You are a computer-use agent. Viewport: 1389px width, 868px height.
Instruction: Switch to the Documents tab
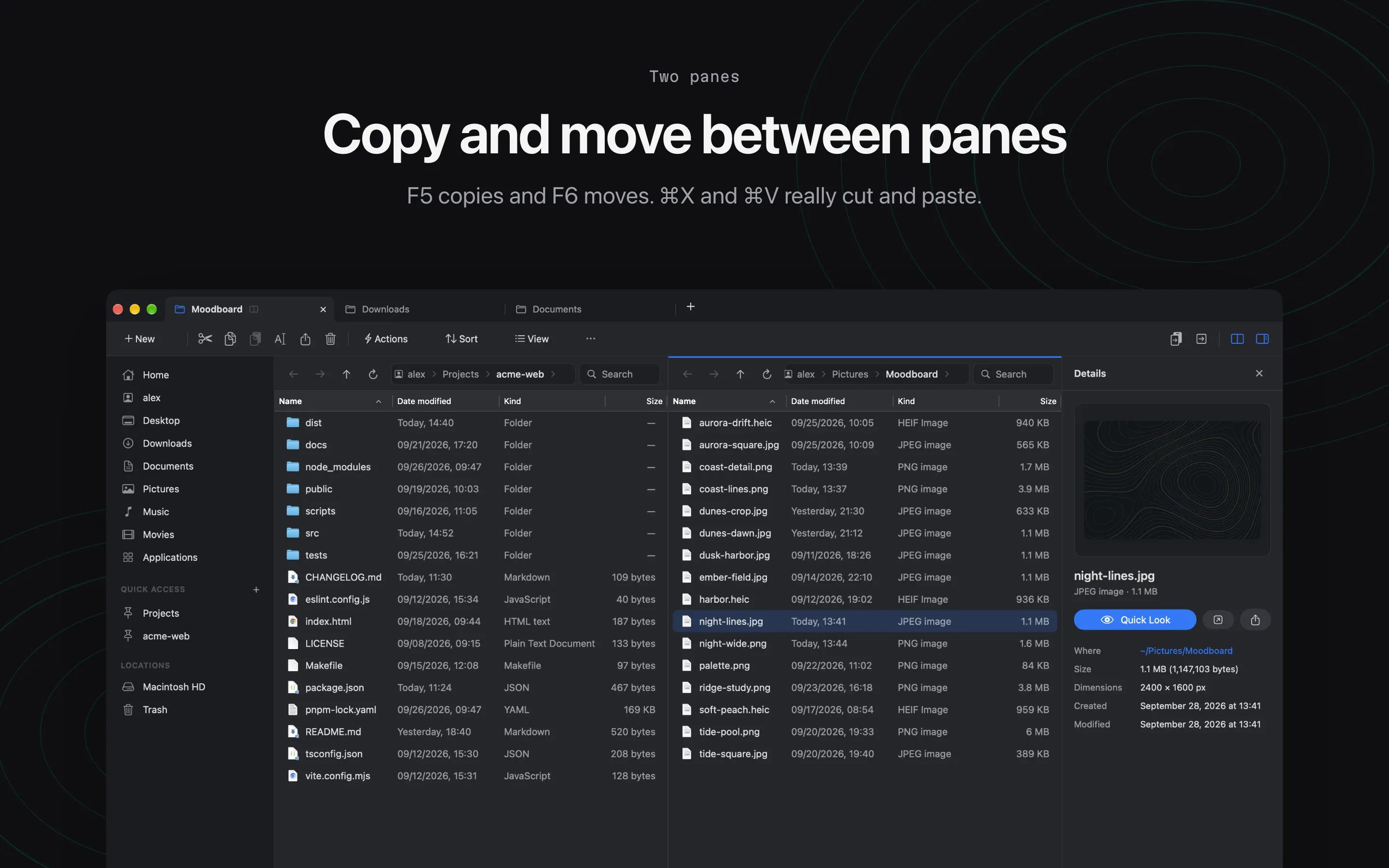592,309
